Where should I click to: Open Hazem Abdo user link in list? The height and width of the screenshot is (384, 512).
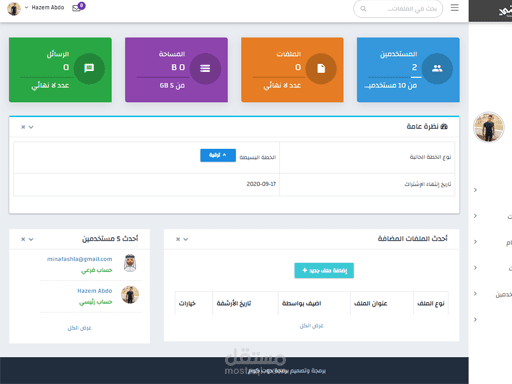tap(95, 291)
